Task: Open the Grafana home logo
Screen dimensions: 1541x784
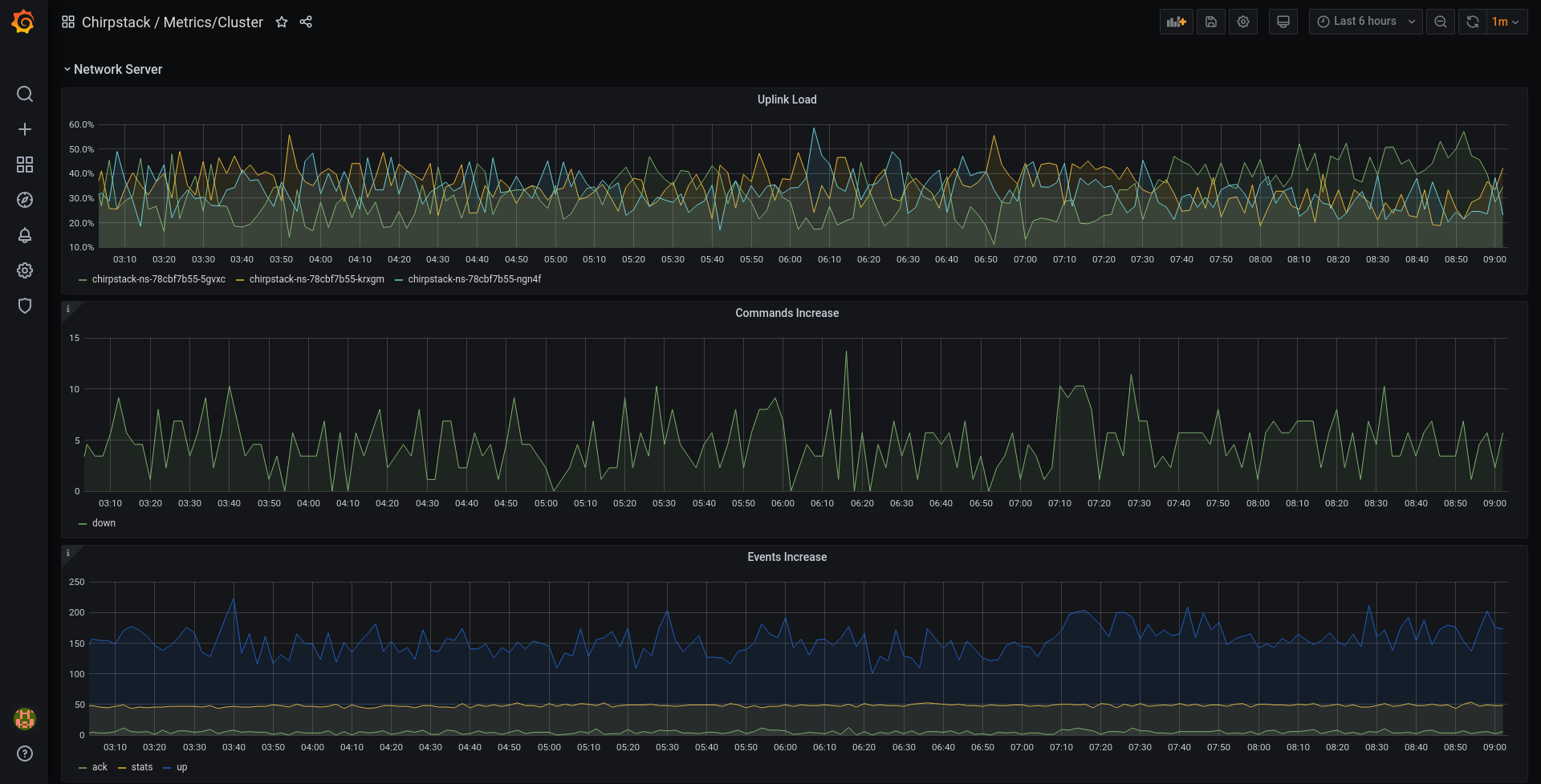Action: point(23,22)
